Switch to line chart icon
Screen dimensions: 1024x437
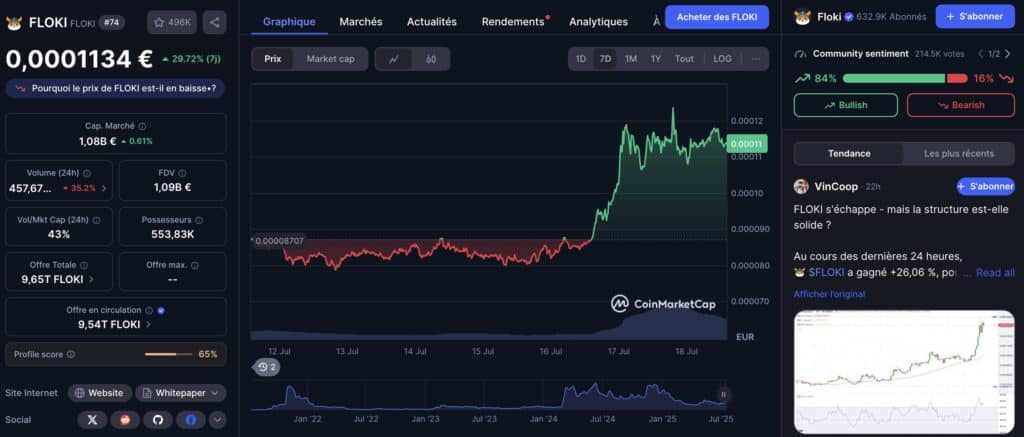(x=394, y=59)
